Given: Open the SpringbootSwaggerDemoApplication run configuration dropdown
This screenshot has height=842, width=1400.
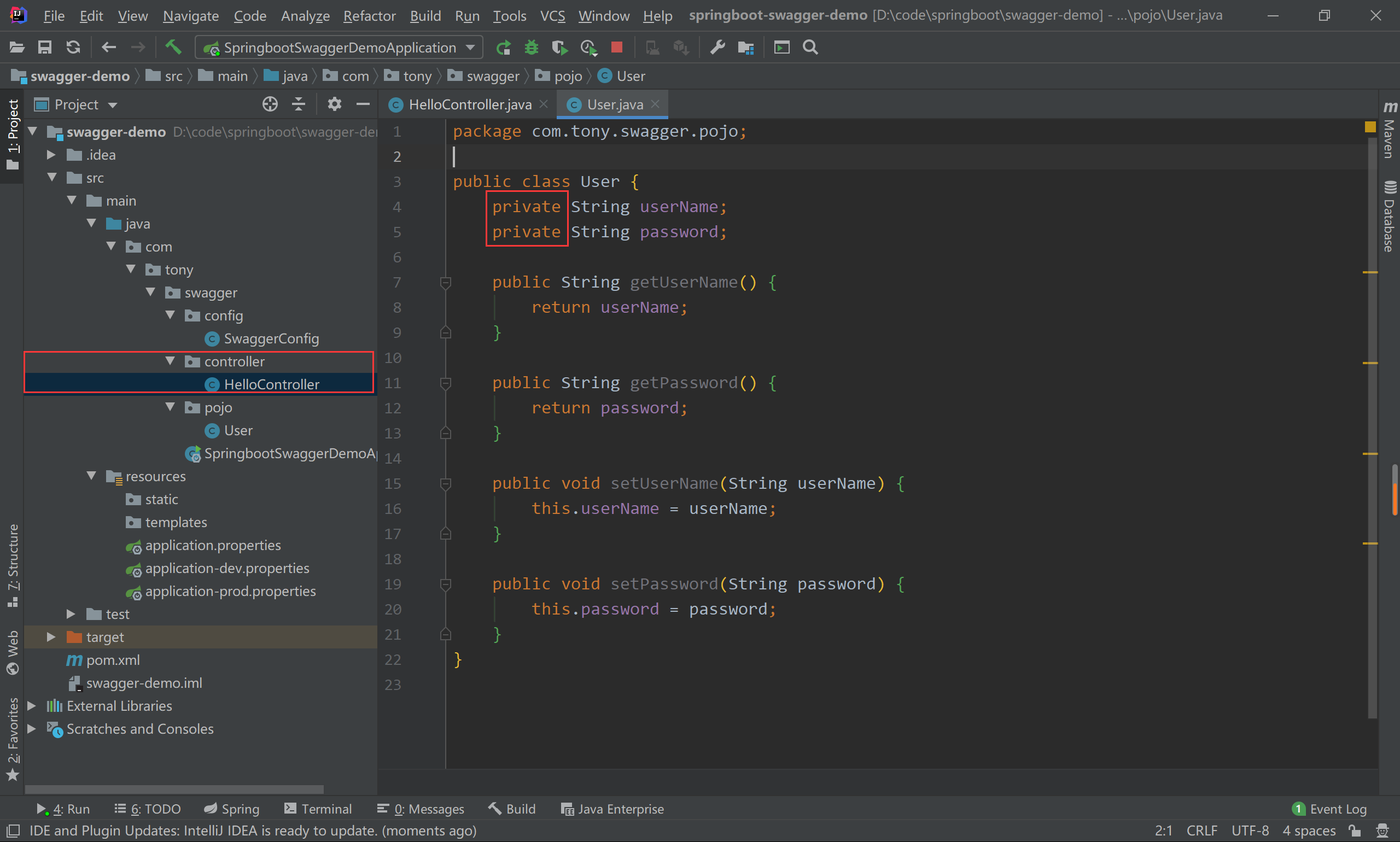Looking at the screenshot, I should [x=339, y=48].
